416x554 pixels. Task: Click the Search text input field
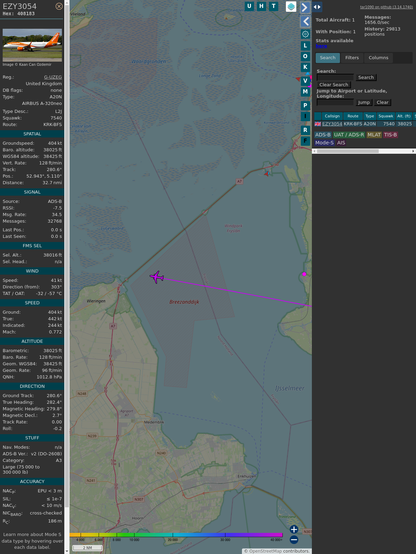[335, 77]
